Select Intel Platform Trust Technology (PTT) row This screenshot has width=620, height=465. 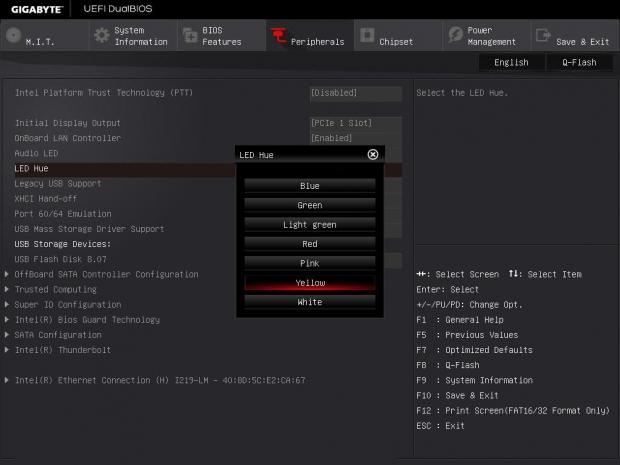[104, 93]
